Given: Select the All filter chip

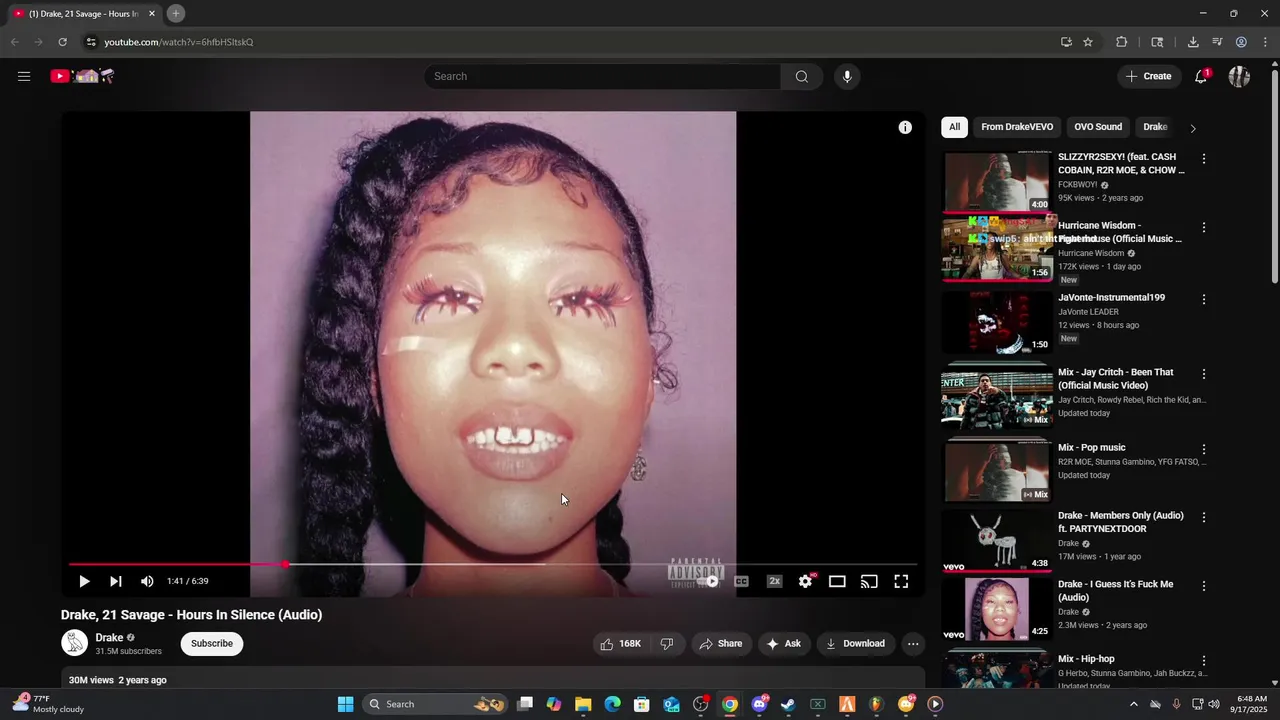Looking at the screenshot, I should pos(955,127).
